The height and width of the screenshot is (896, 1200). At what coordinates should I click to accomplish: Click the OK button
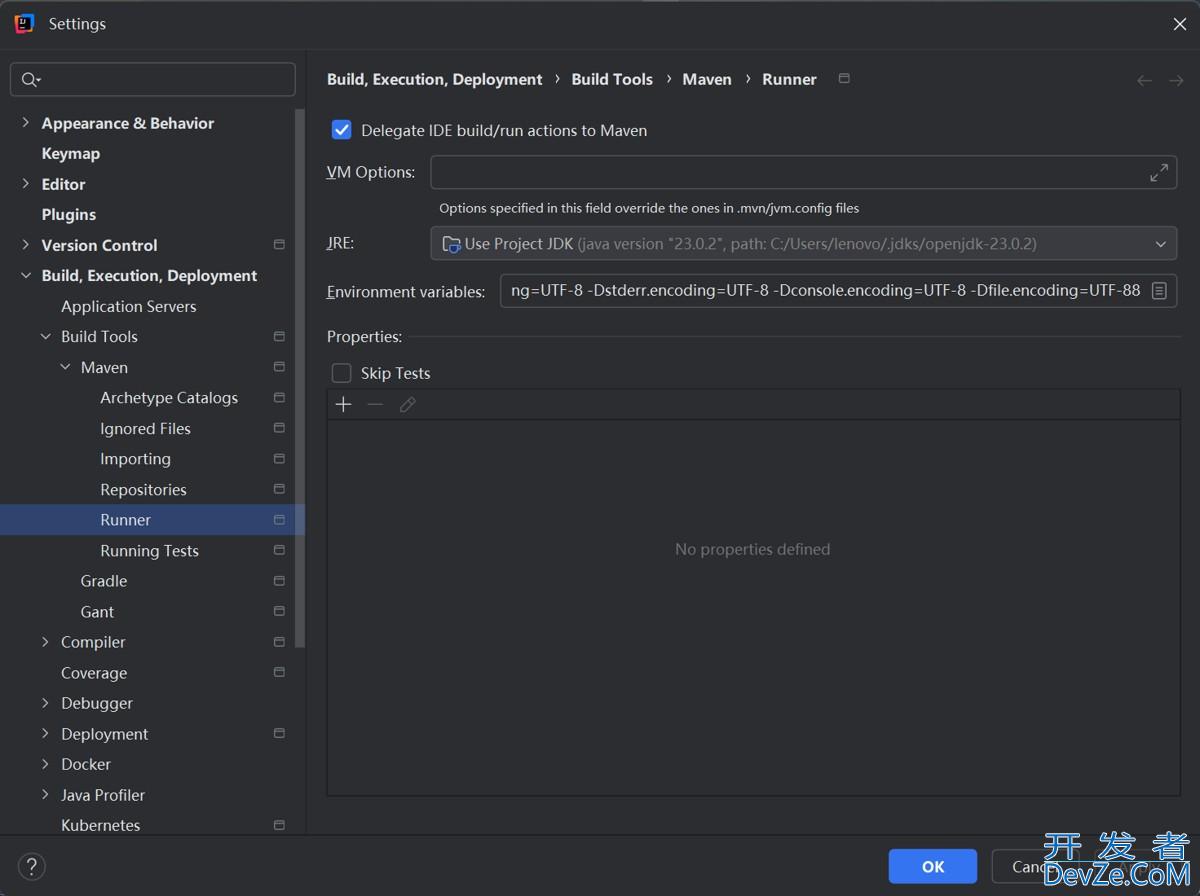pyautogui.click(x=932, y=866)
